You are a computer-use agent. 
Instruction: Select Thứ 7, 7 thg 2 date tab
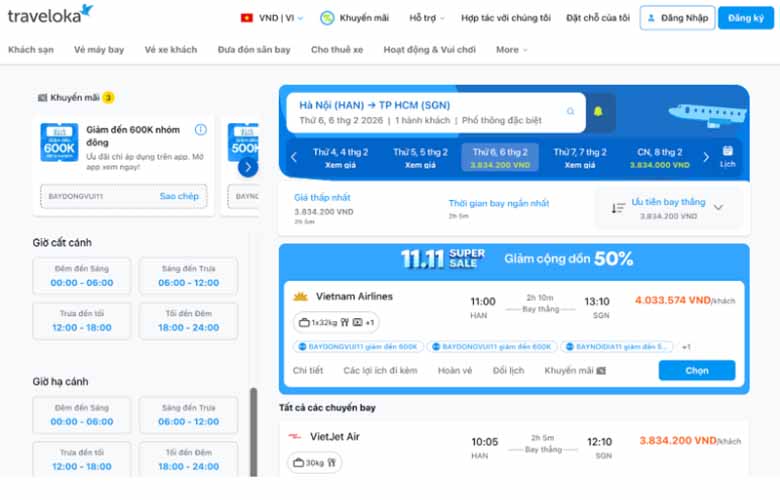coord(580,157)
